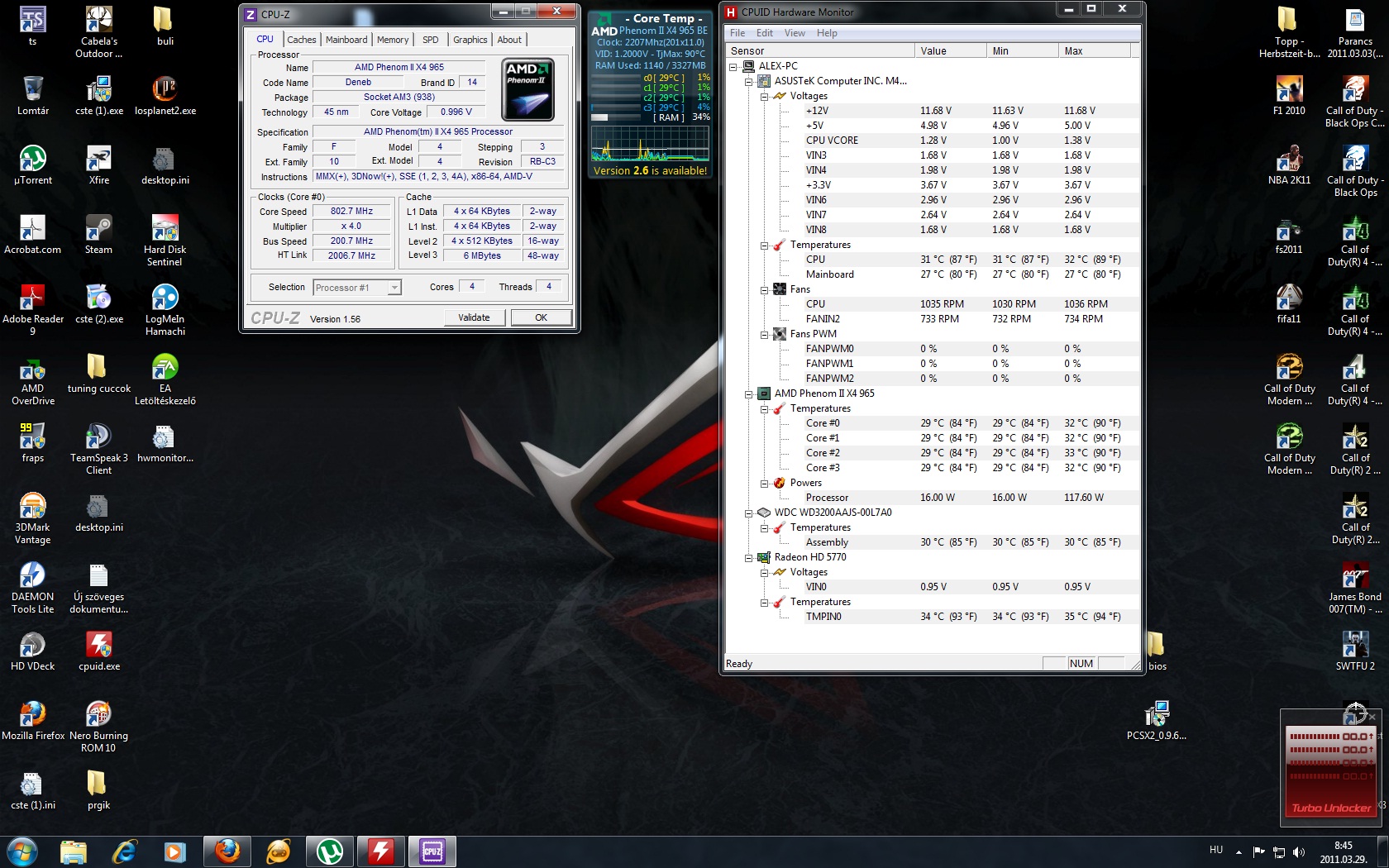
Task: Open TeamSpeak 3 Client shortcut
Action: click(98, 449)
